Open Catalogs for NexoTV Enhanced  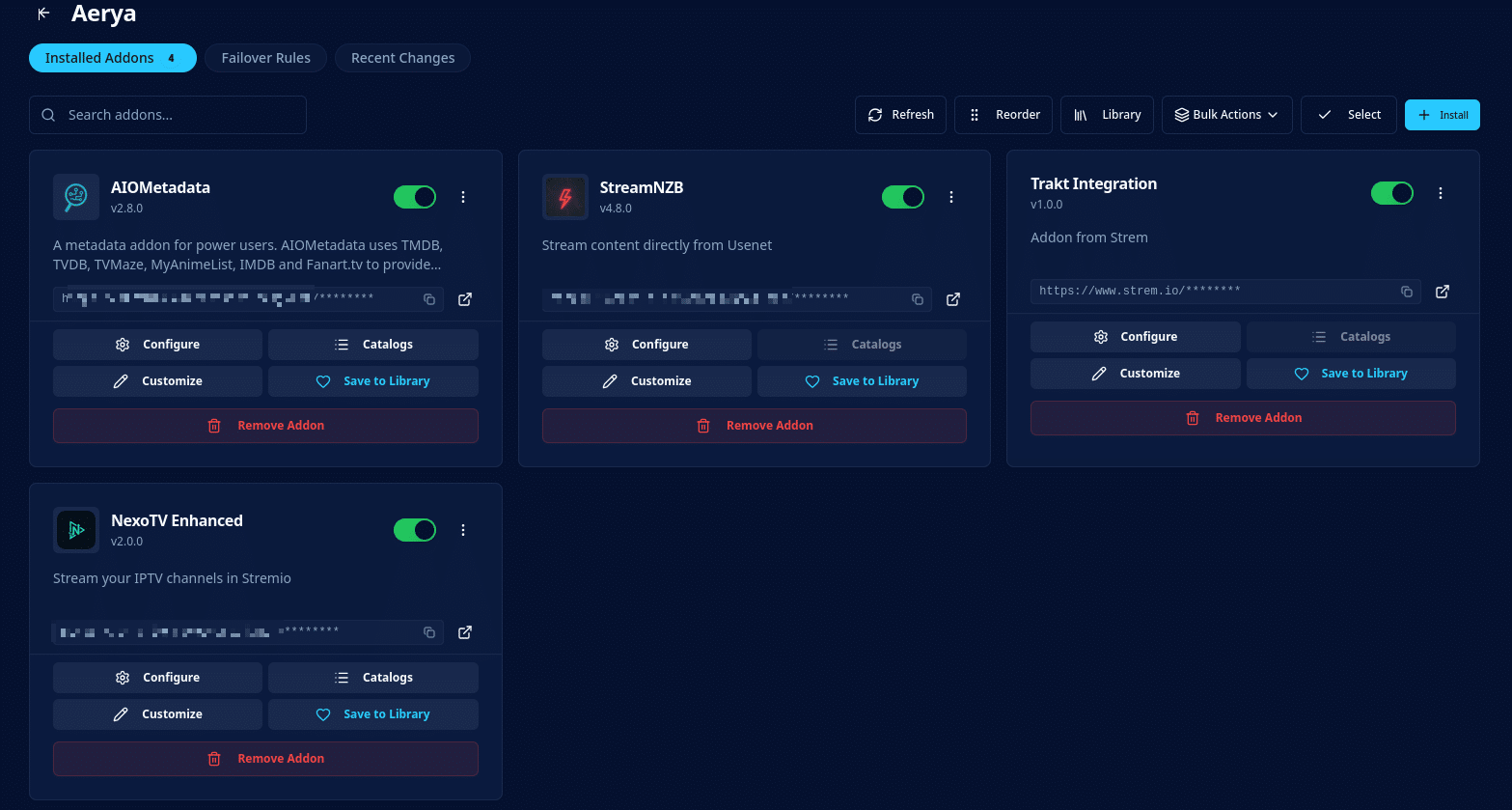[373, 678]
